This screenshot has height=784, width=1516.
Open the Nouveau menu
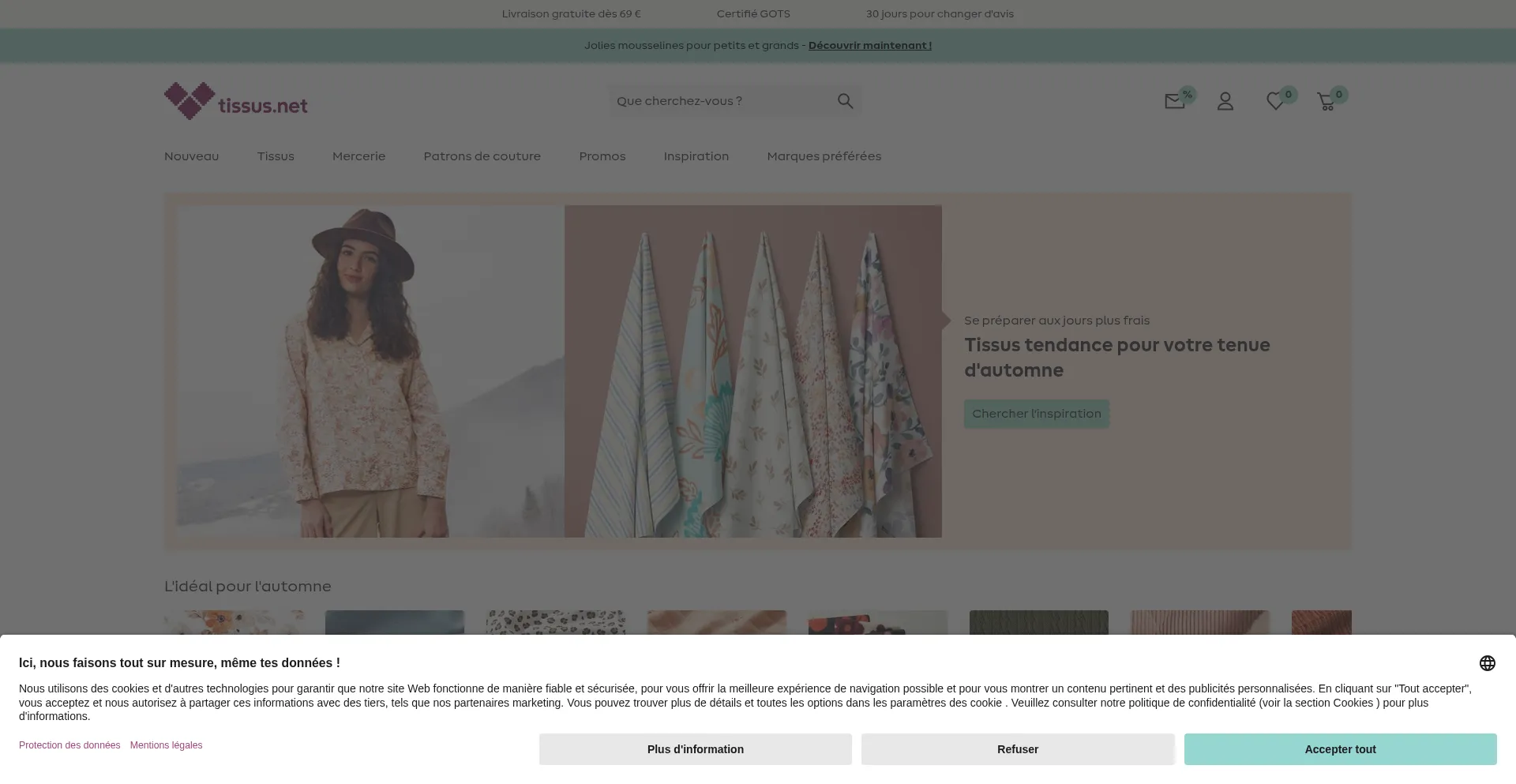click(192, 156)
